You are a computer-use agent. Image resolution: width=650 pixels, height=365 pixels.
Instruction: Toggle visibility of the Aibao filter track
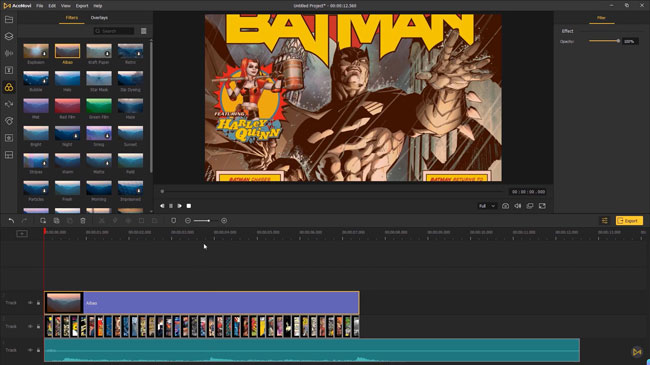[30, 303]
